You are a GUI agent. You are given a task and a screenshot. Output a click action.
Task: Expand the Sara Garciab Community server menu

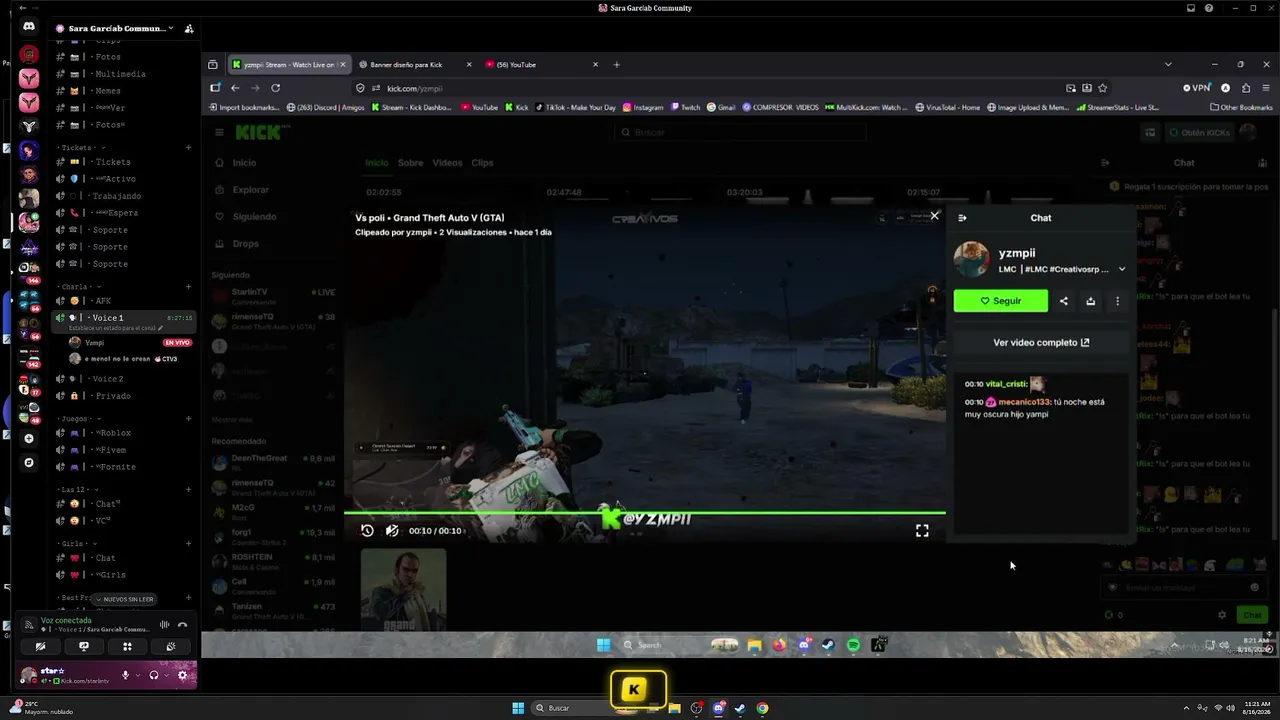pos(114,29)
